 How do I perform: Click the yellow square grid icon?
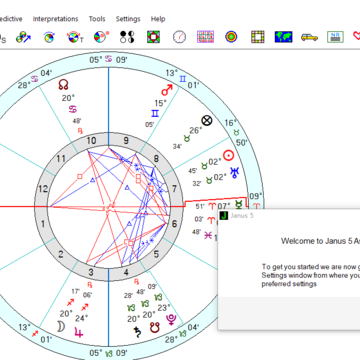[x=257, y=37]
